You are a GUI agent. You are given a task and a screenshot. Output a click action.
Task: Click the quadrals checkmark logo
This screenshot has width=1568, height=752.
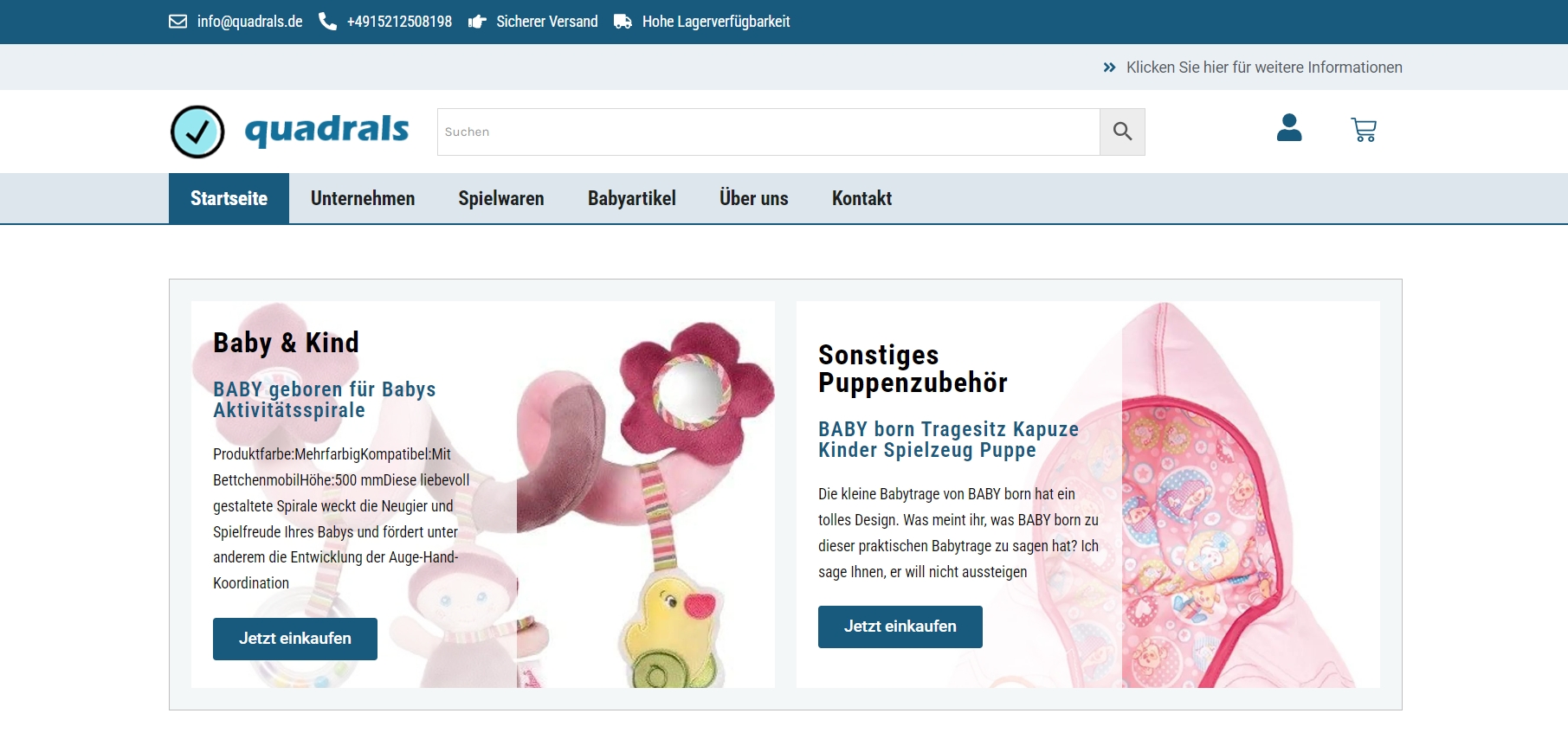click(197, 132)
